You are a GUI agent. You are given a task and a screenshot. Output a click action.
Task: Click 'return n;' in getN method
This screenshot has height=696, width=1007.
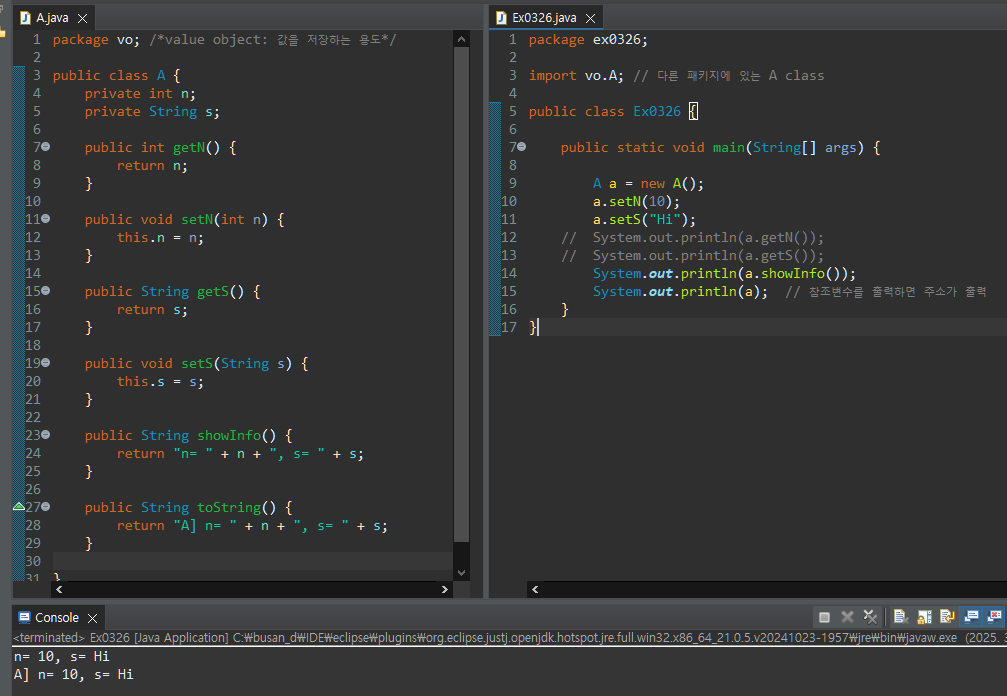pyautogui.click(x=152, y=166)
